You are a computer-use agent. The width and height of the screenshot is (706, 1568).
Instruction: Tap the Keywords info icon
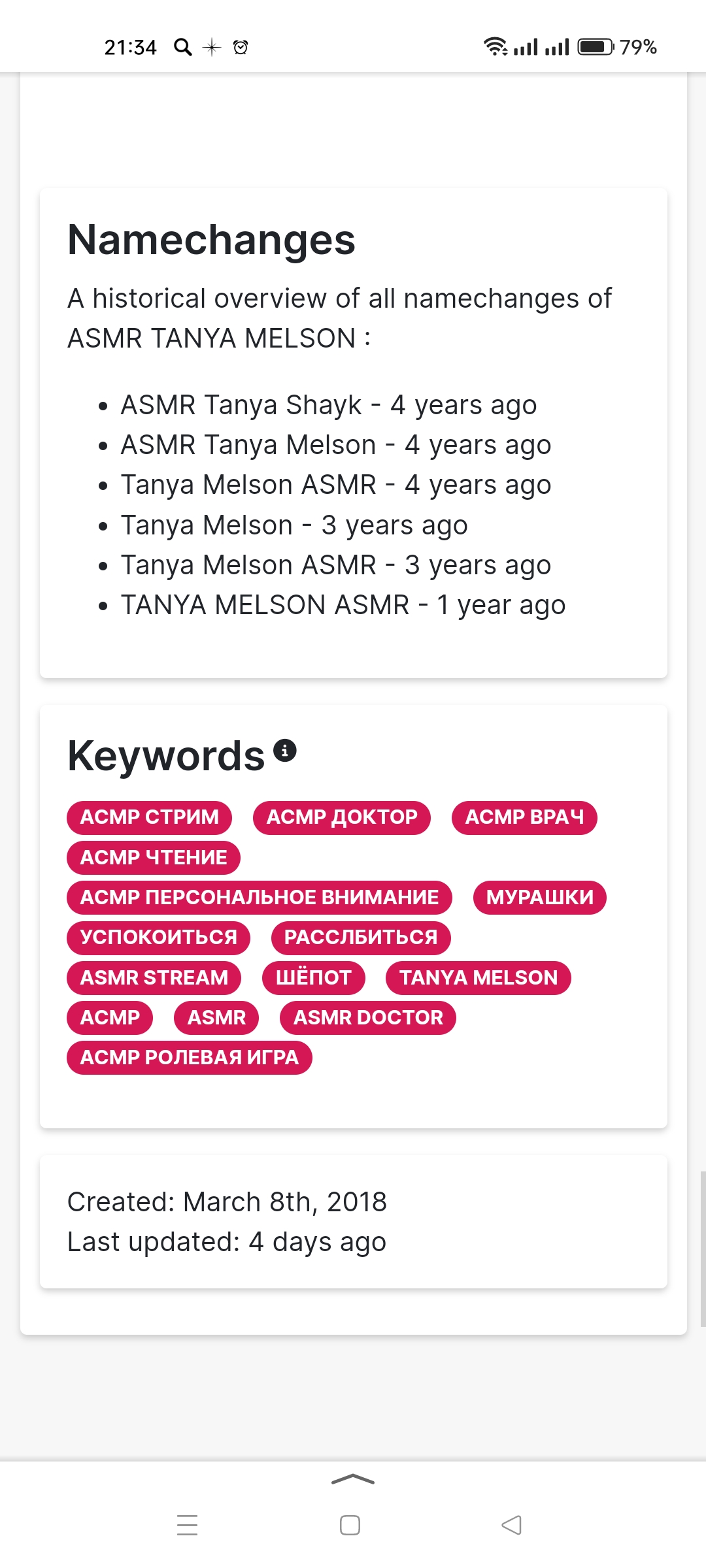[x=284, y=751]
